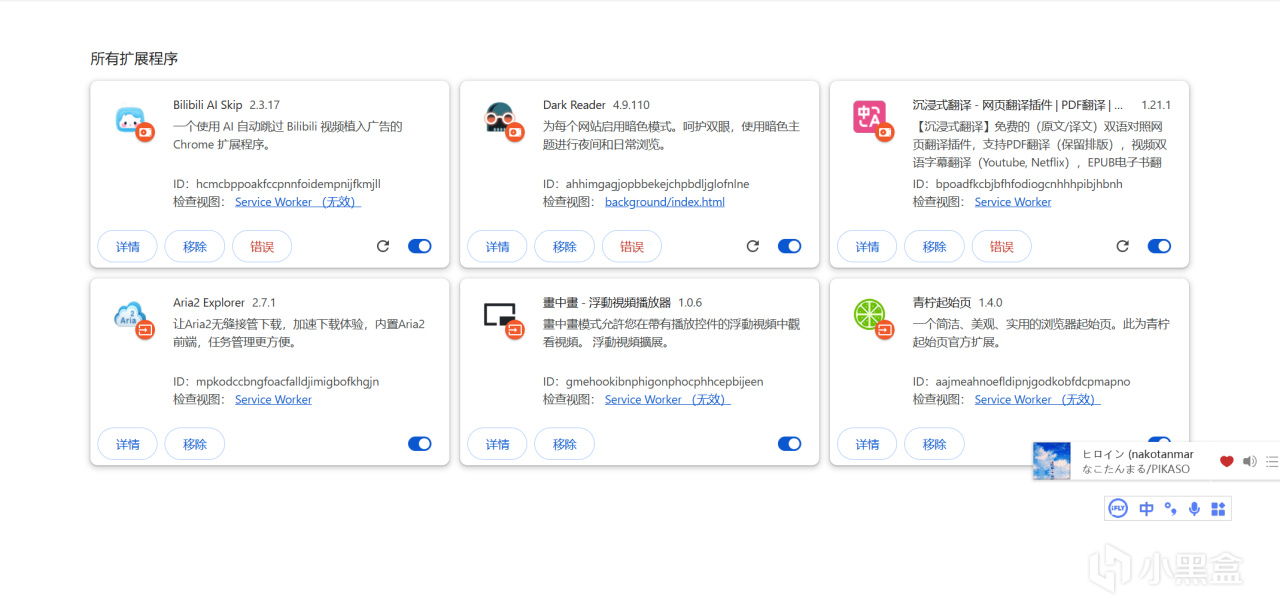
Task: Open details (详情) for 畫中畫 extension
Action: coord(498,444)
